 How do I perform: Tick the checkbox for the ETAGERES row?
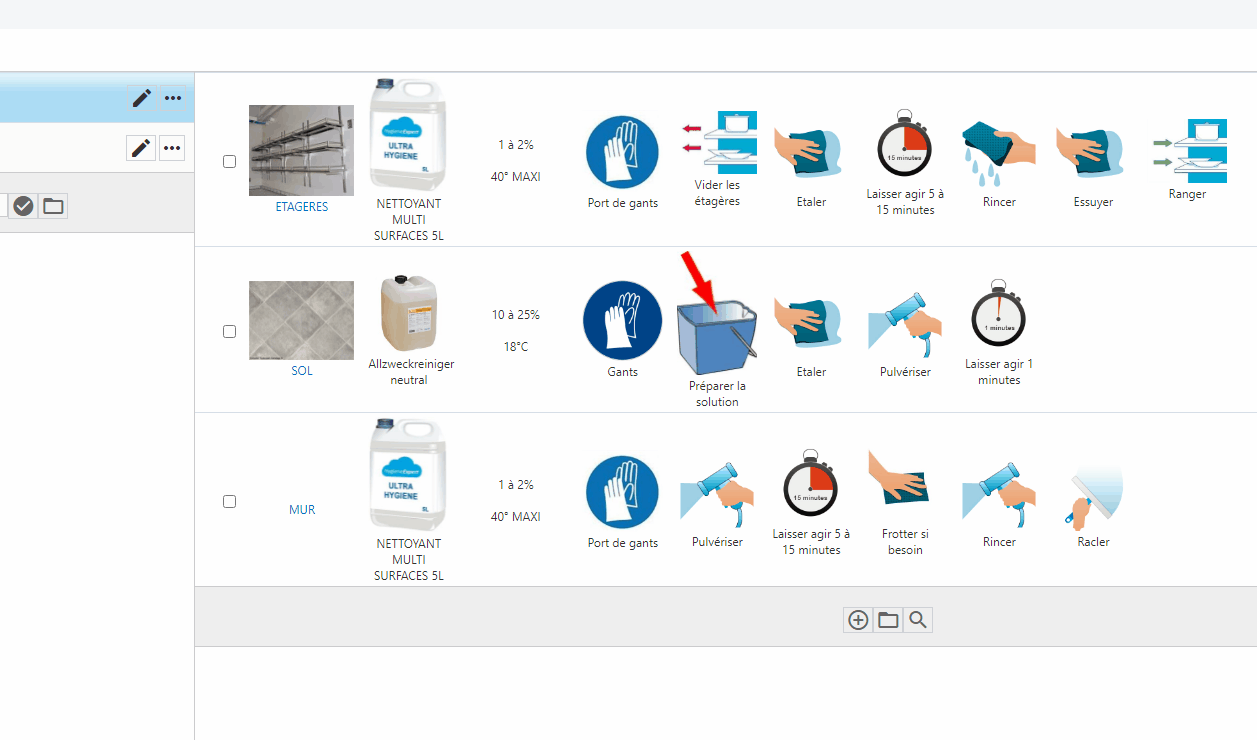(229, 161)
